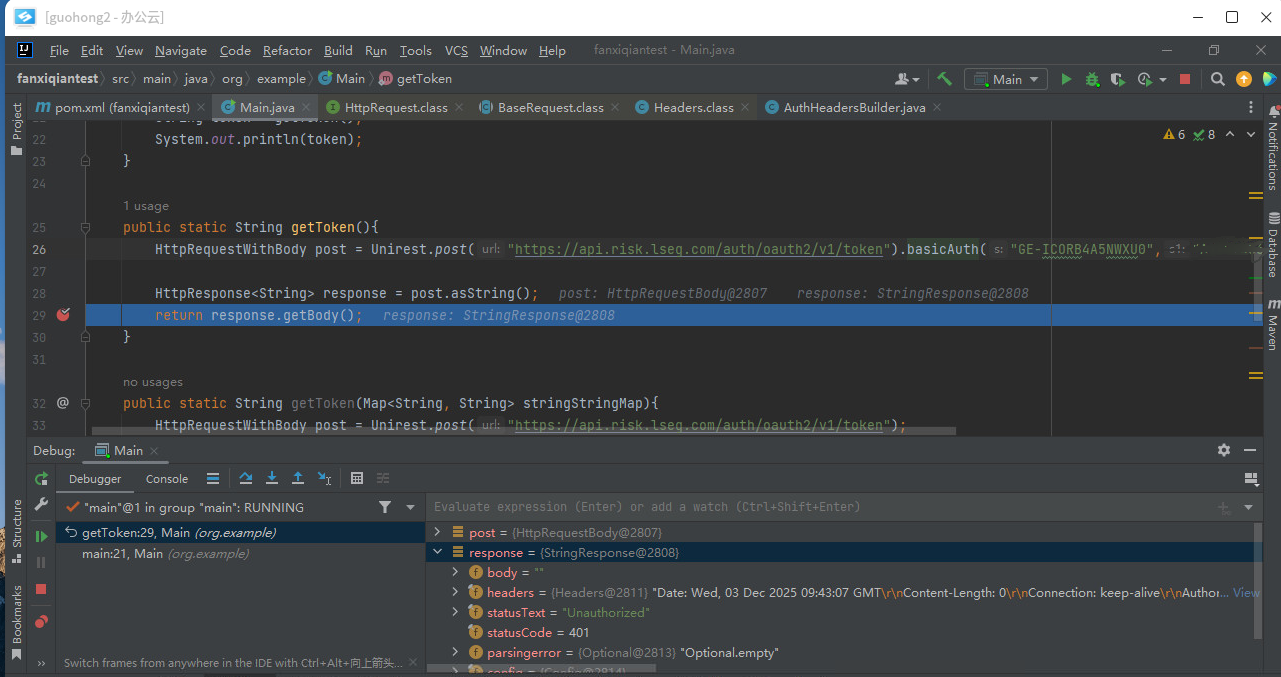The image size is (1281, 677).
Task: Click the 6 warnings indicator
Action: (x=1174, y=134)
